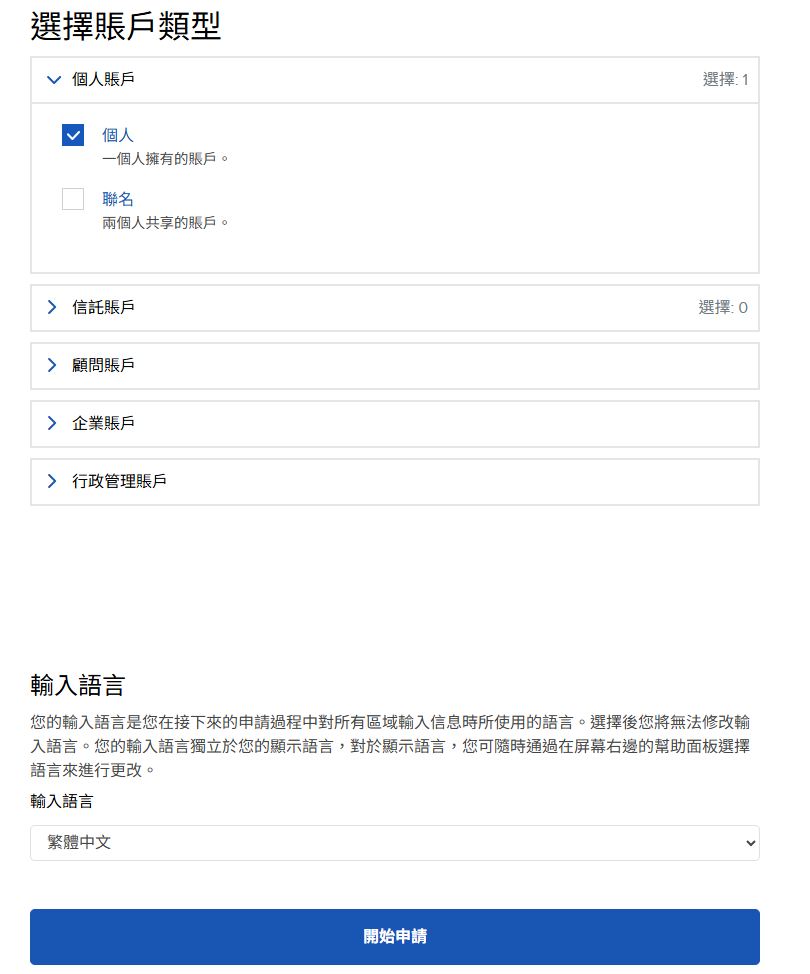Click the 個人 option label text
810x974 pixels.
(x=117, y=135)
